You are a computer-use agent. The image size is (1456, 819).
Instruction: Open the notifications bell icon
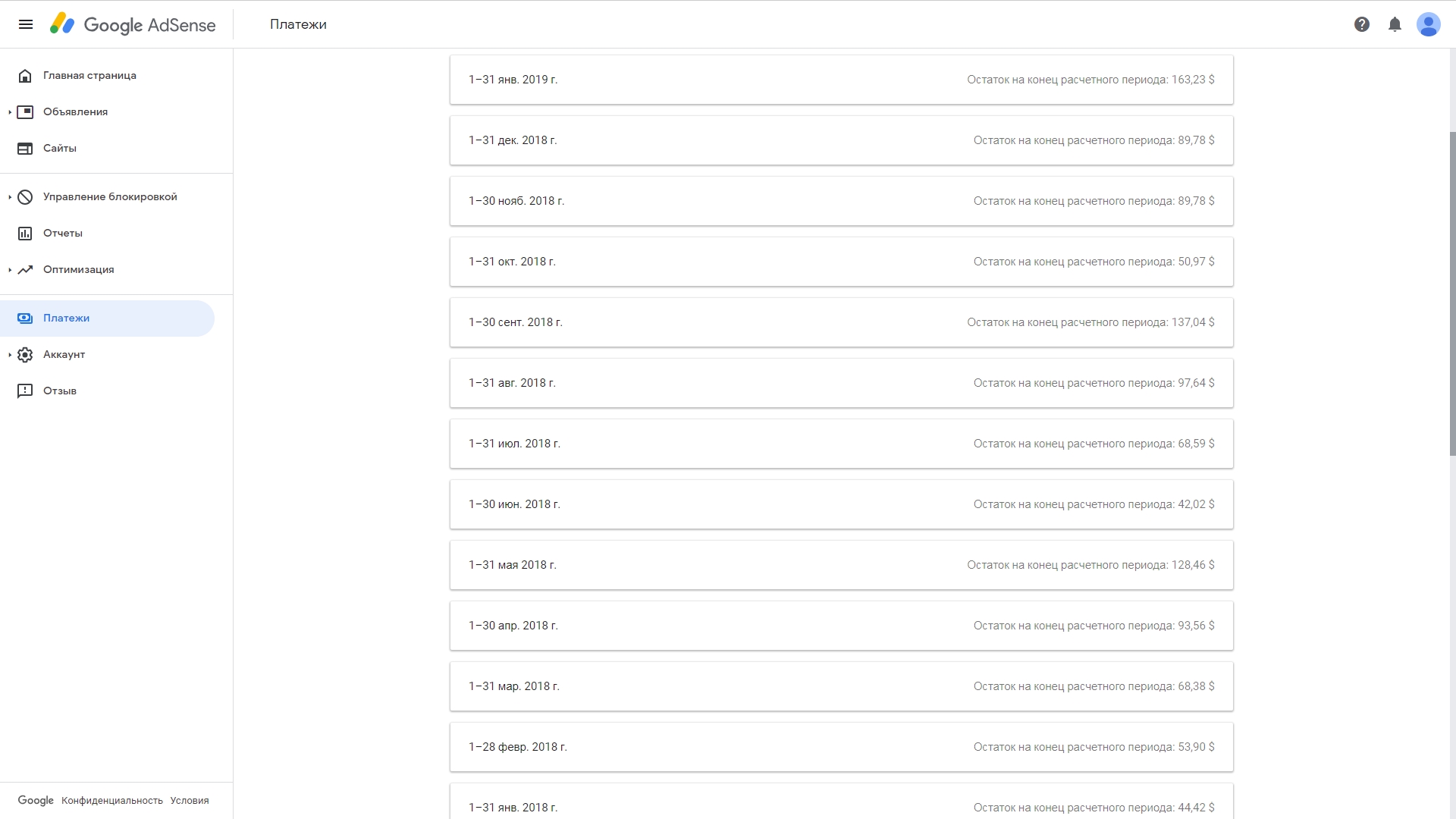[1395, 24]
